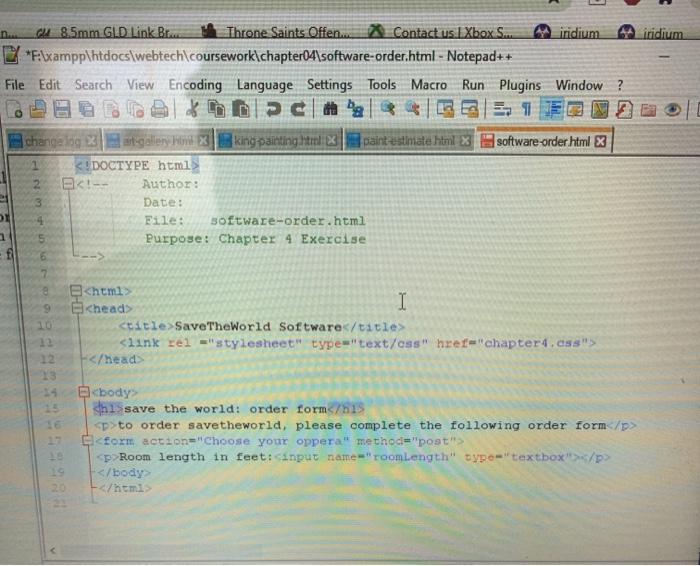
Task: Close the art-gallery.html tab
Action: (203, 141)
